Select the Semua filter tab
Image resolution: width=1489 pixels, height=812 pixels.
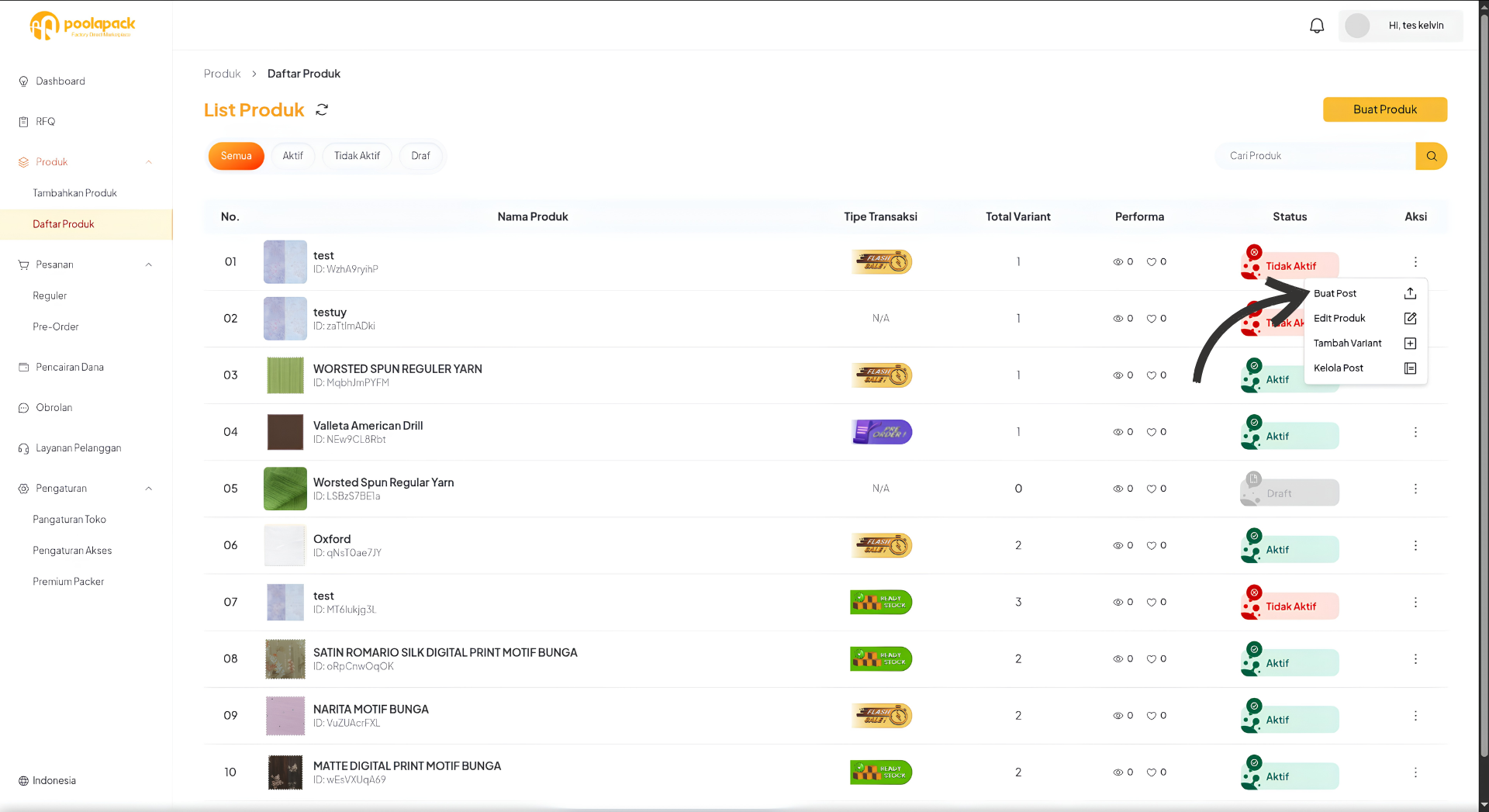[236, 156]
